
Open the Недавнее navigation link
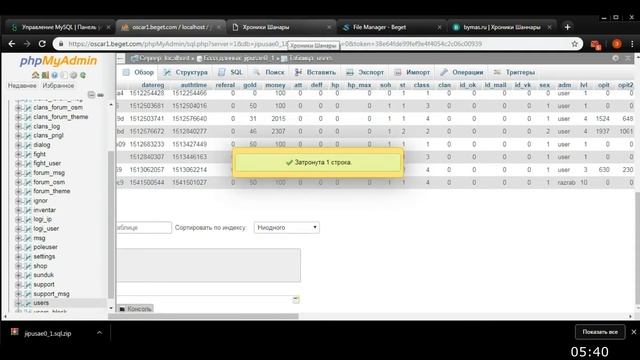tap(22, 86)
